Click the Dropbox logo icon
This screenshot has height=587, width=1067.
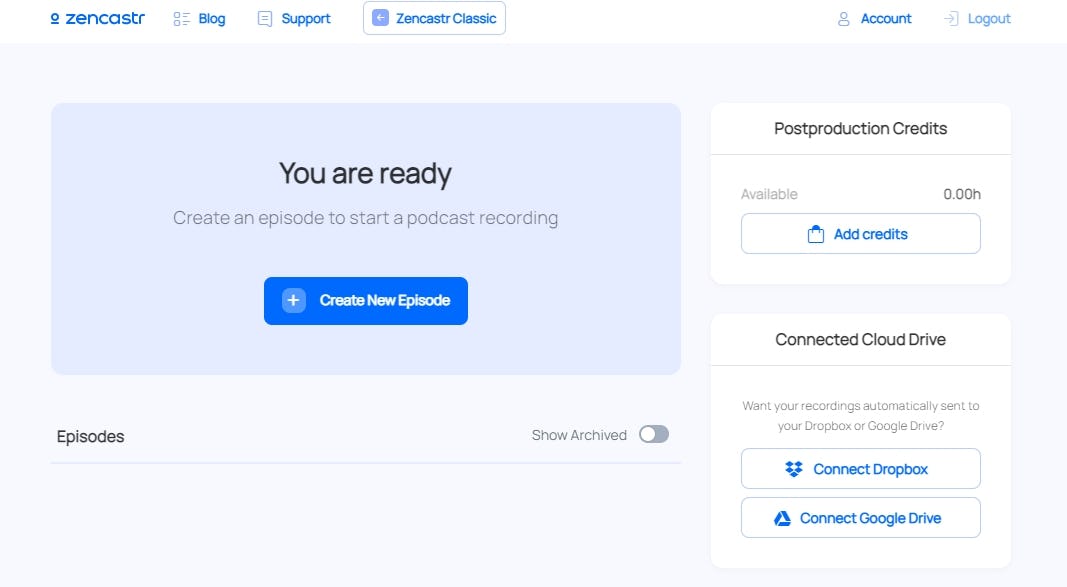[794, 469]
